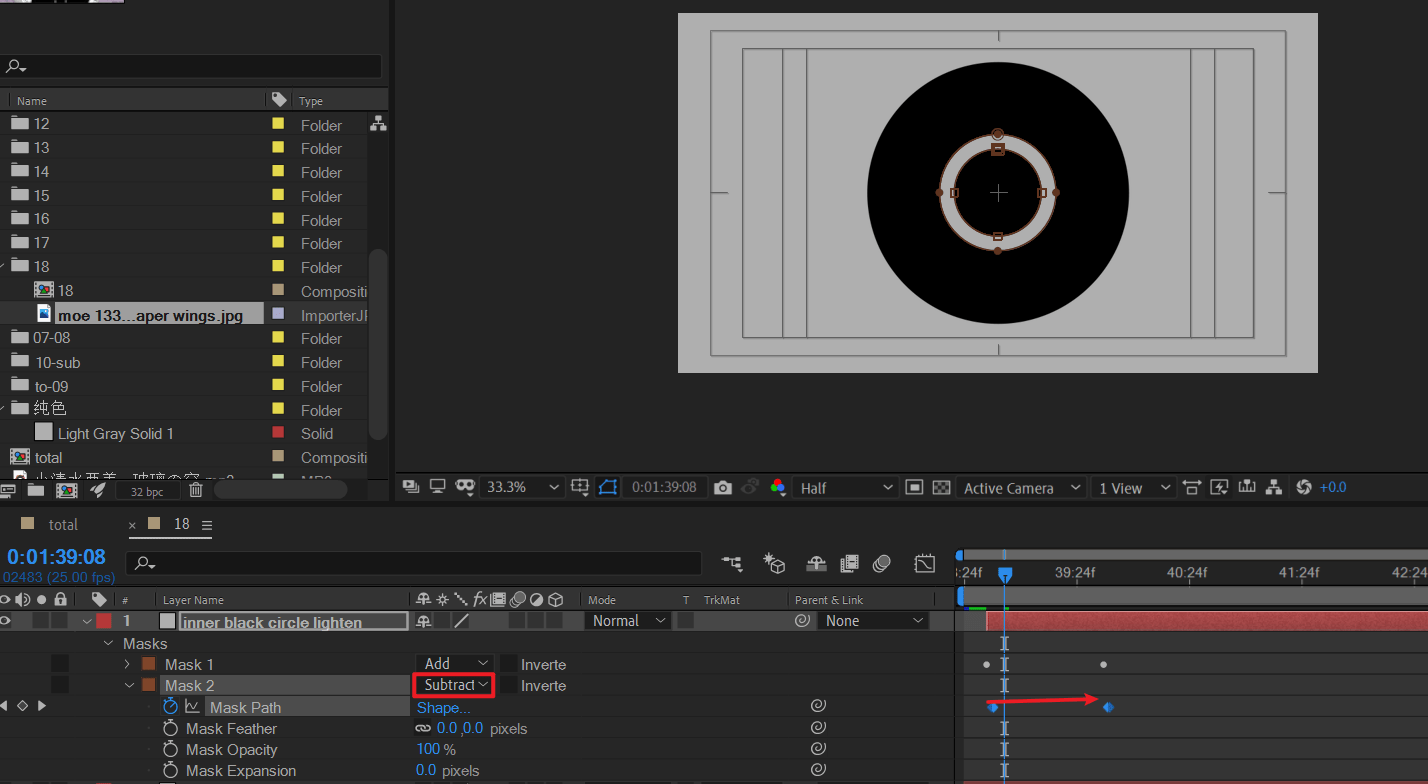The width and height of the screenshot is (1428, 784).
Task: Reset exposure icon in viewer
Action: [1303, 487]
